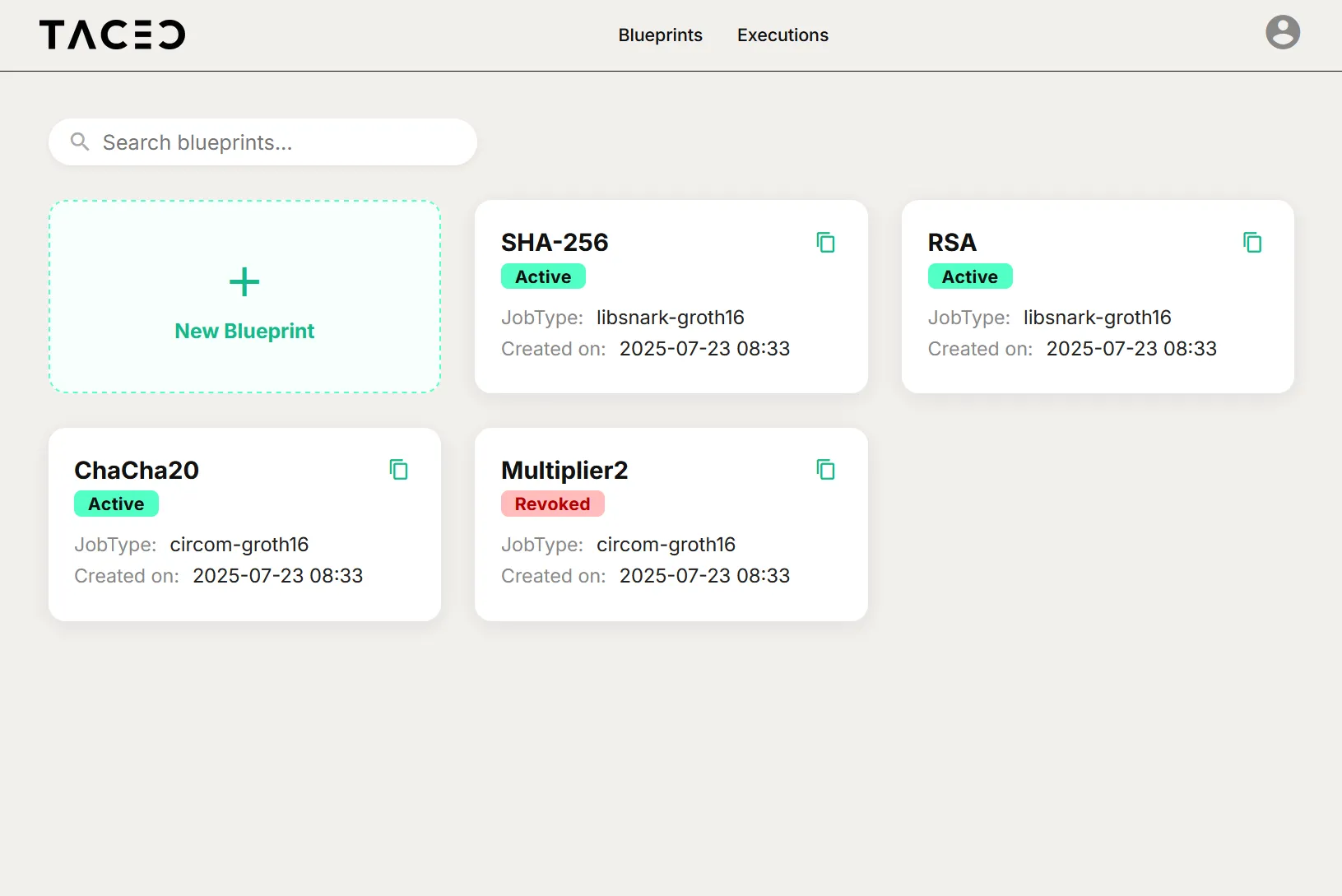Screen dimensions: 1342x896
Task: Copy the SHA-256 blueprint identifier
Action: pyautogui.click(x=826, y=242)
